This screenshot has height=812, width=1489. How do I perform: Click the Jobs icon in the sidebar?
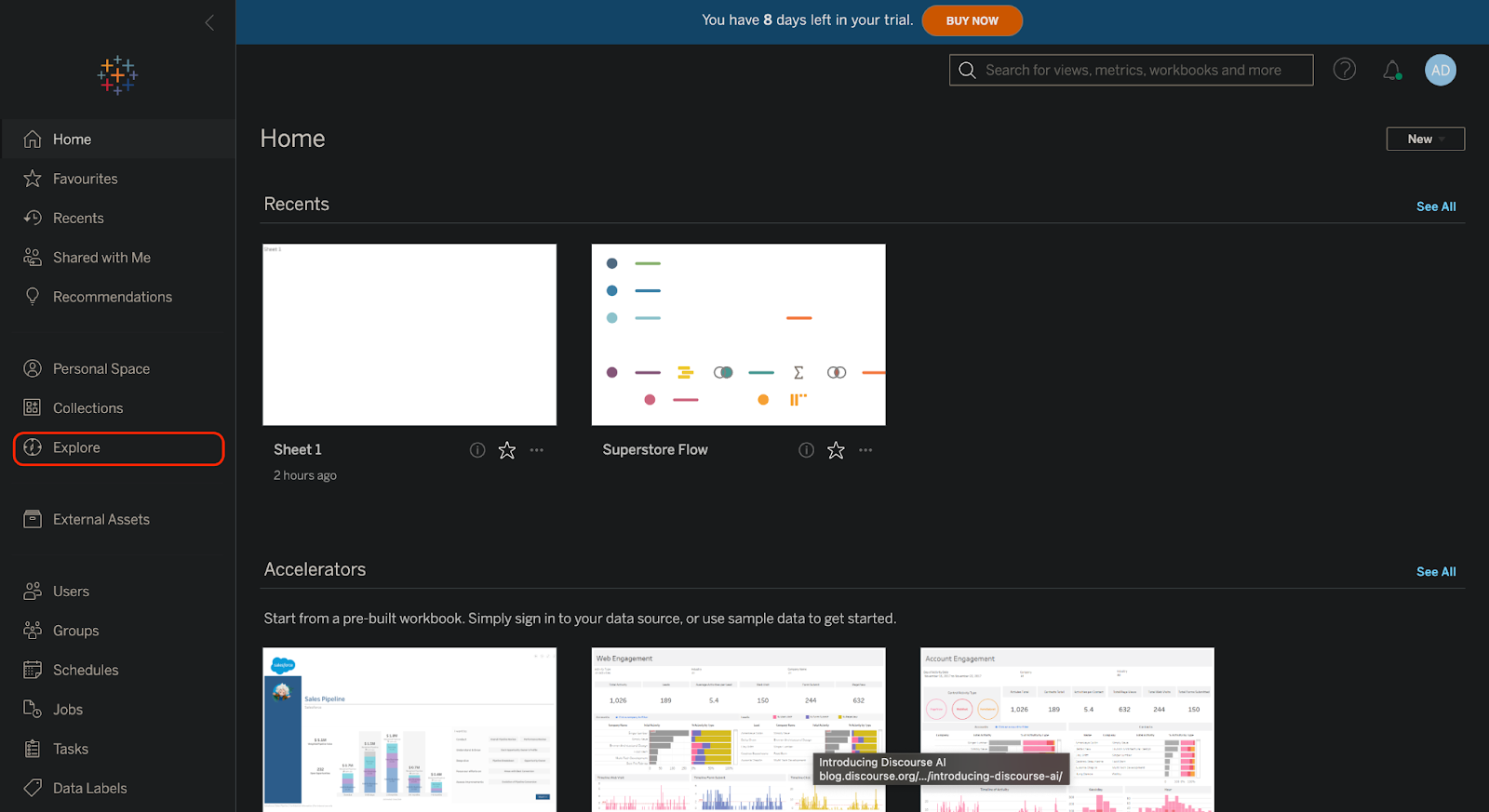[33, 709]
